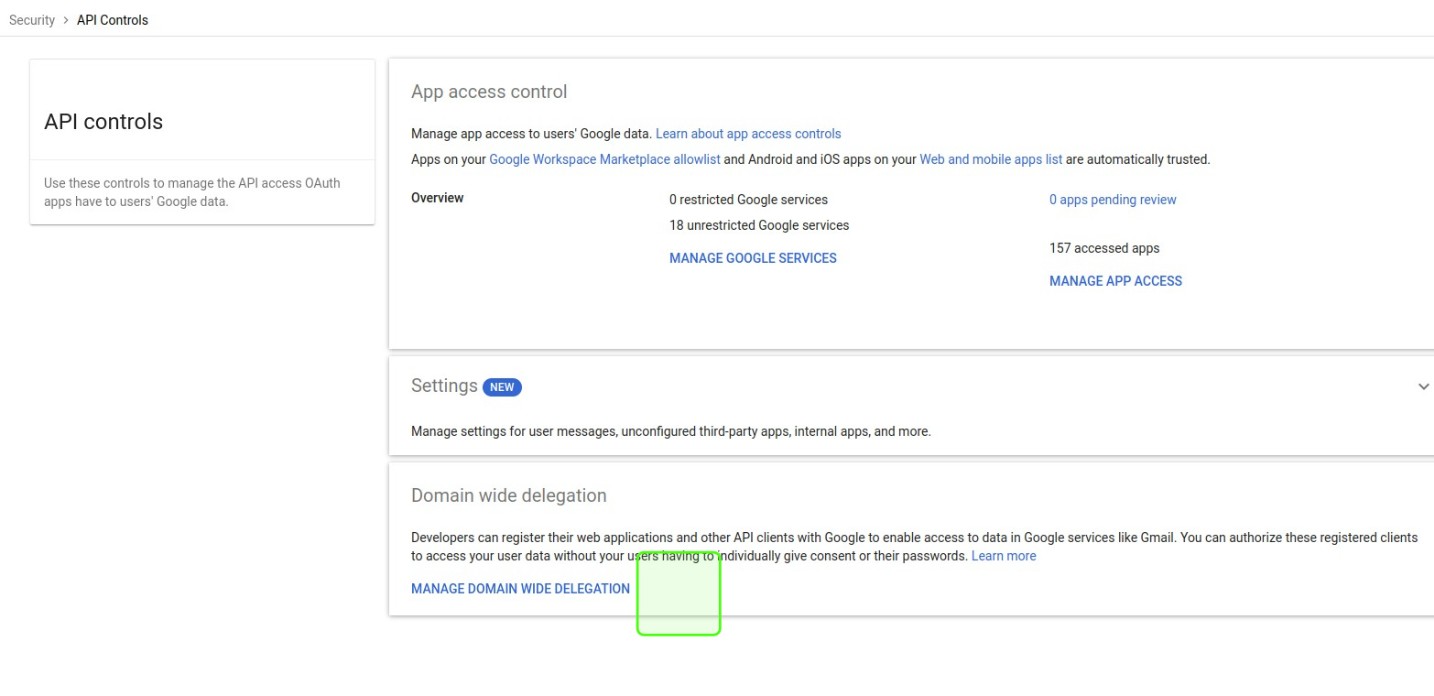Go back to Security in breadcrumb
The image size is (1434, 696).
pos(32,20)
